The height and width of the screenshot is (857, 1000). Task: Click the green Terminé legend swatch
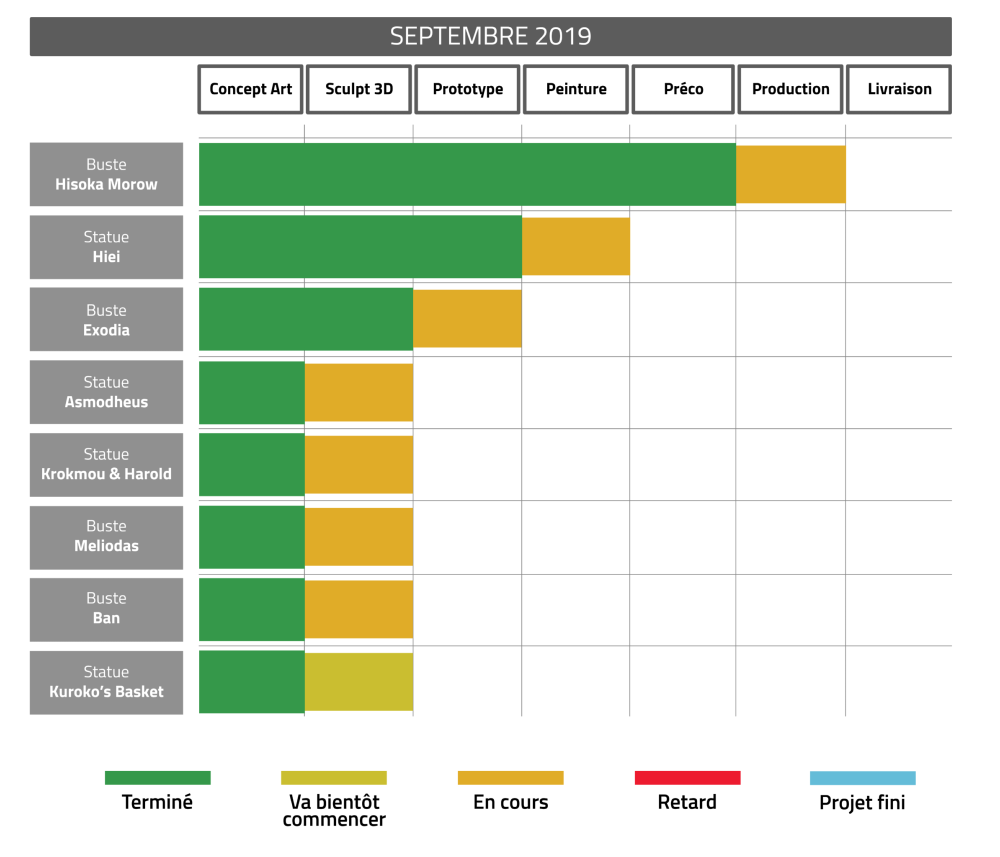point(157,777)
